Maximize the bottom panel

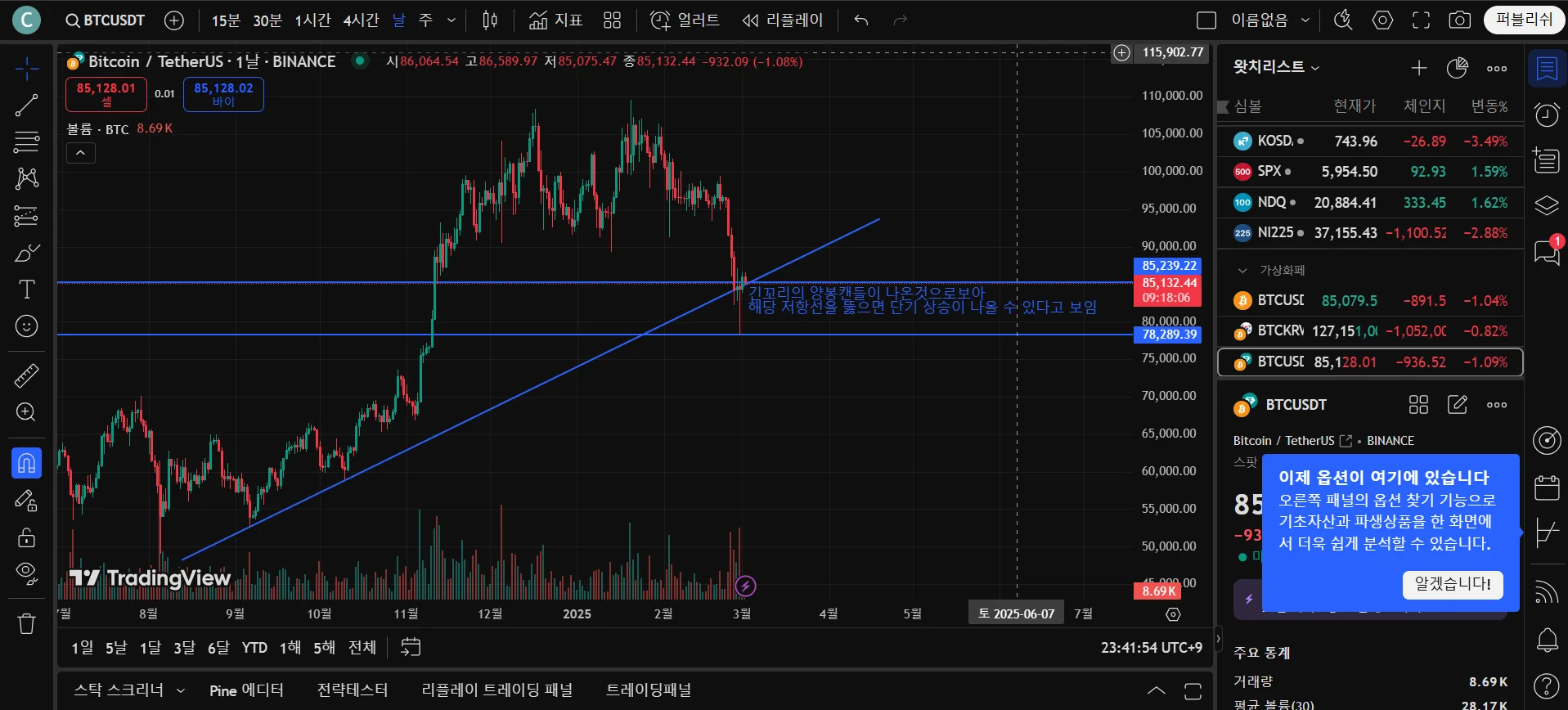(1193, 691)
